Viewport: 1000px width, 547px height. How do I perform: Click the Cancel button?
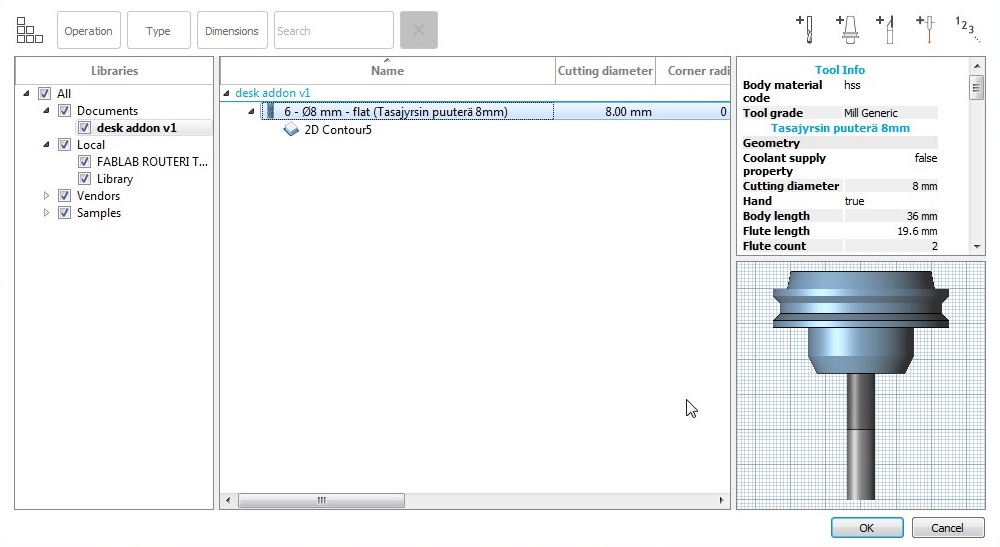point(947,527)
